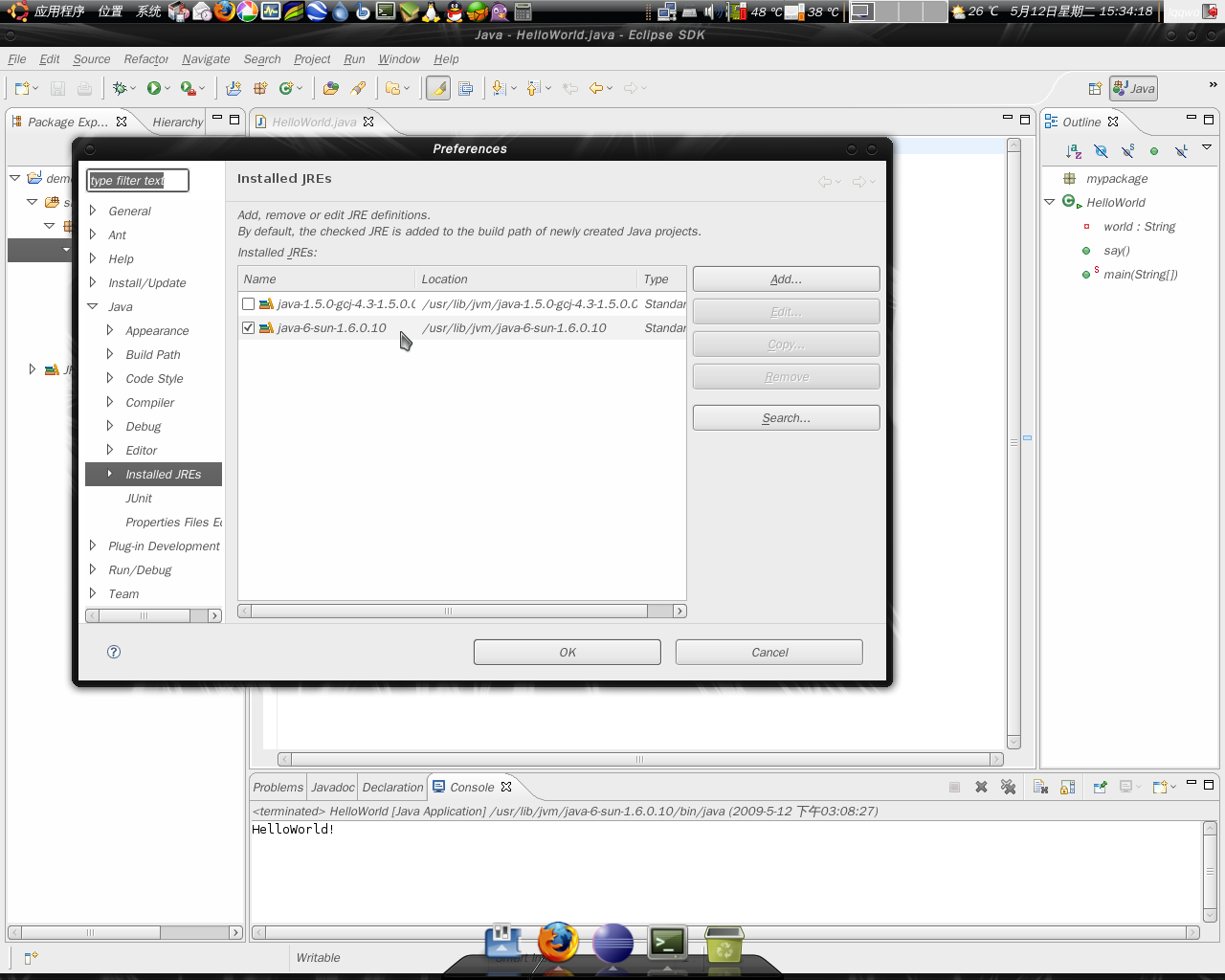Click the terminal icon in bottom dock
Image resolution: width=1225 pixels, height=980 pixels.
coord(667,944)
